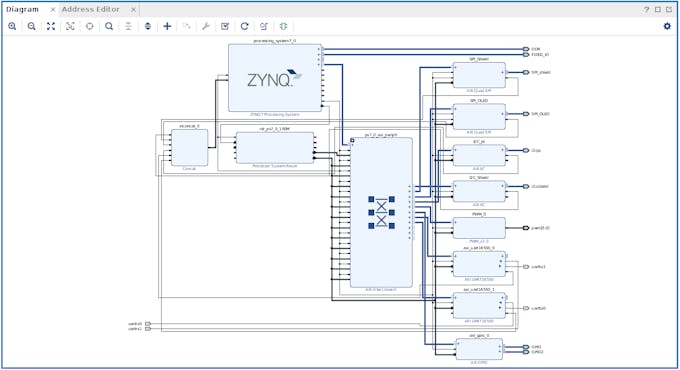680x370 pixels.
Task: Click the question mark help button
Action: (x=647, y=10)
